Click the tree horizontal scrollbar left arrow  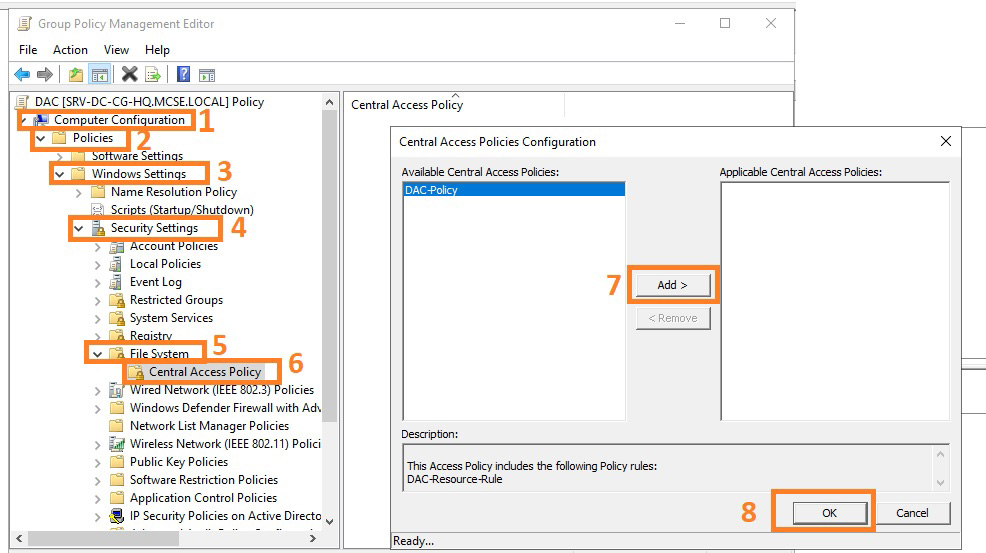click(x=19, y=539)
